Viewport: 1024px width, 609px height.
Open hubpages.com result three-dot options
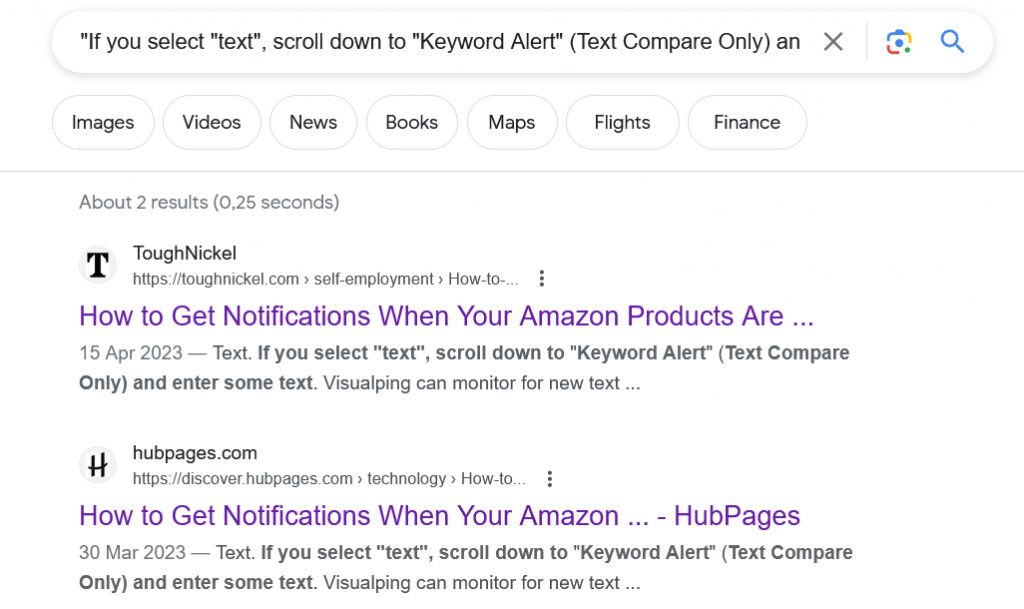550,478
